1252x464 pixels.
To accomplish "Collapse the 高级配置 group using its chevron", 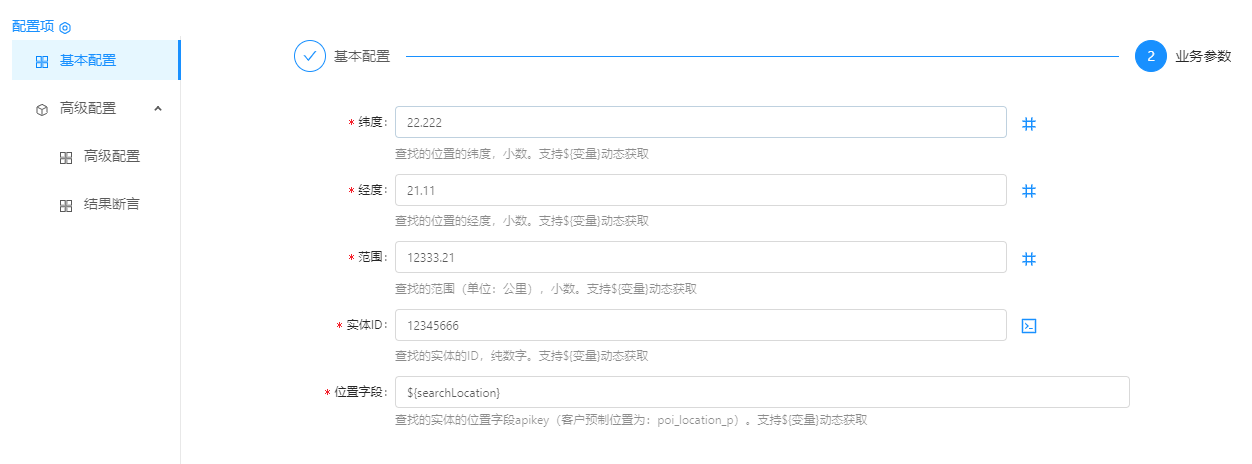I will click(x=158, y=108).
